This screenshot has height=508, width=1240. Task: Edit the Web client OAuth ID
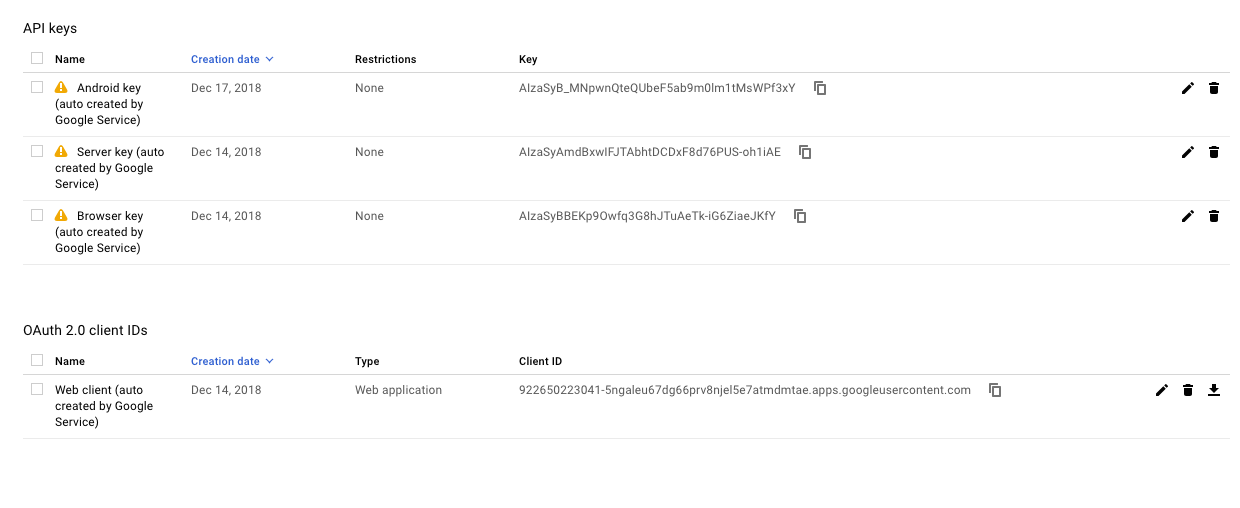[1162, 390]
